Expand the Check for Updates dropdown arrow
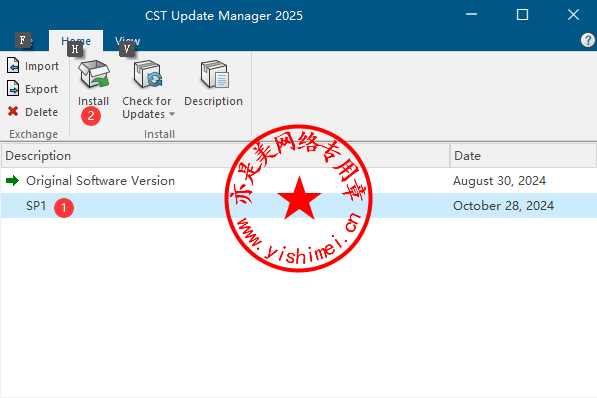 coord(172,114)
